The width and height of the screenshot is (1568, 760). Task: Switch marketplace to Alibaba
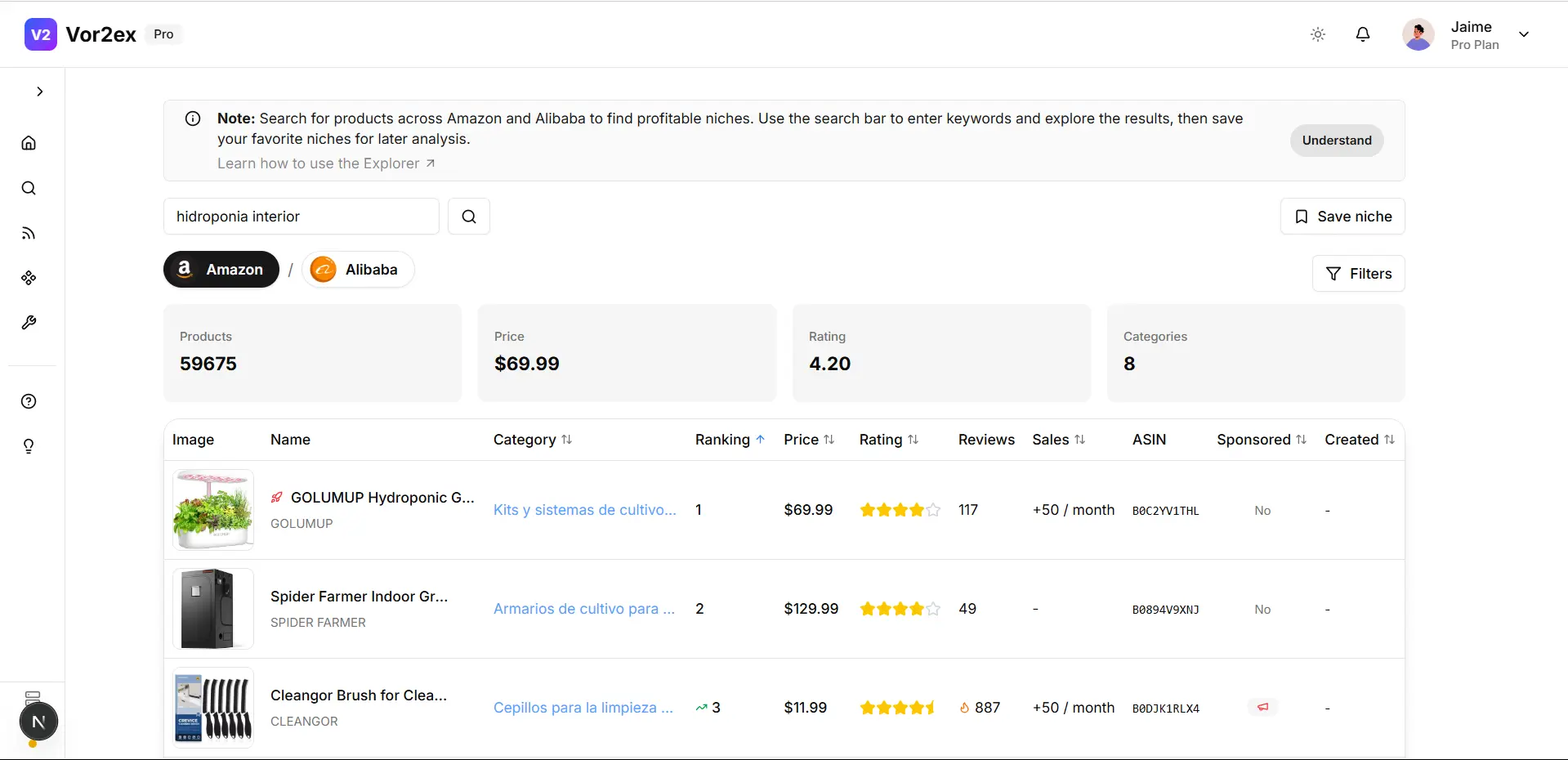358,270
